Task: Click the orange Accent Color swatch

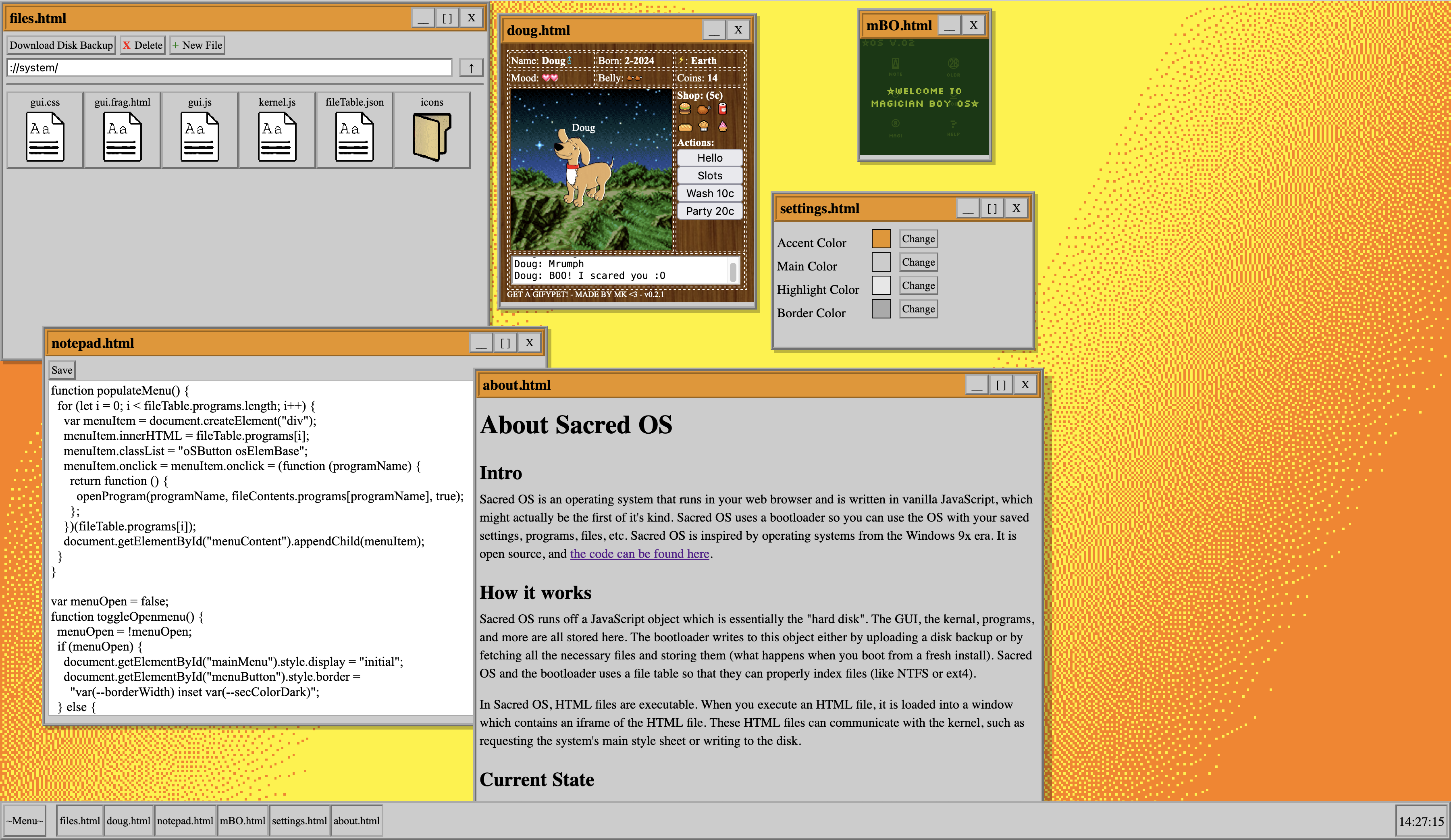Action: click(881, 239)
